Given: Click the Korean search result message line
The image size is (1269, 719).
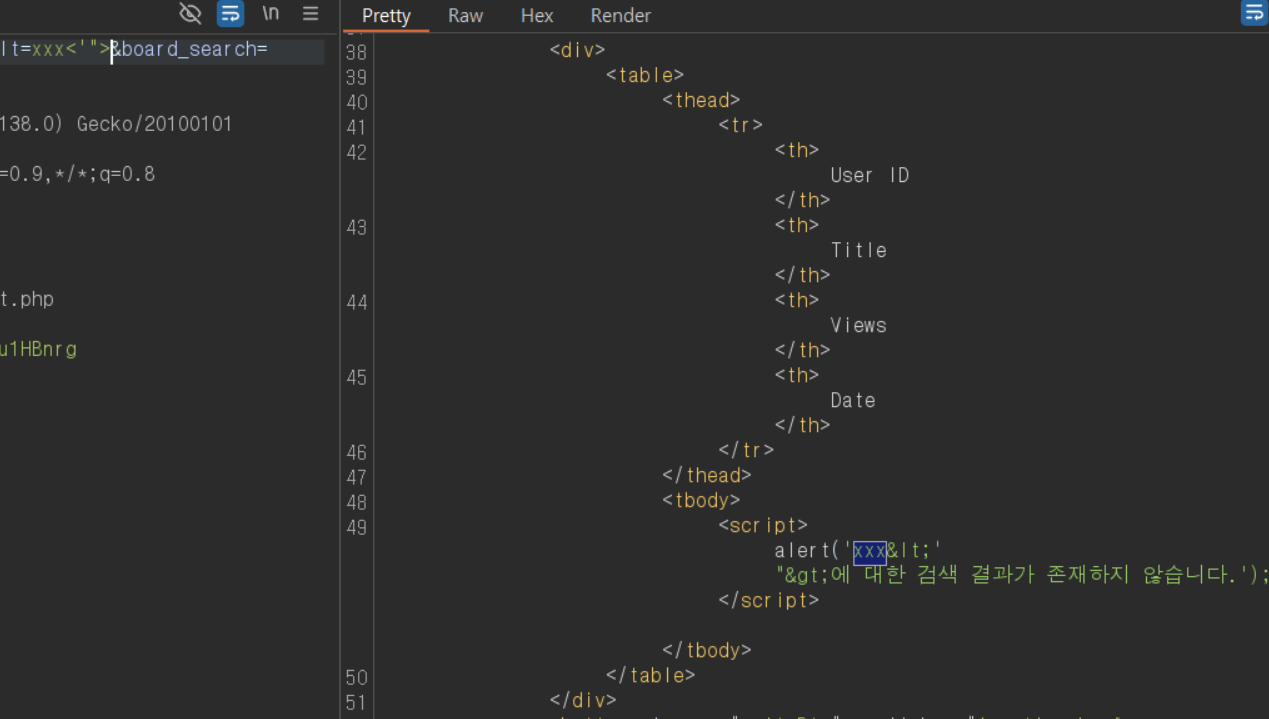Looking at the screenshot, I should tap(1022, 575).
